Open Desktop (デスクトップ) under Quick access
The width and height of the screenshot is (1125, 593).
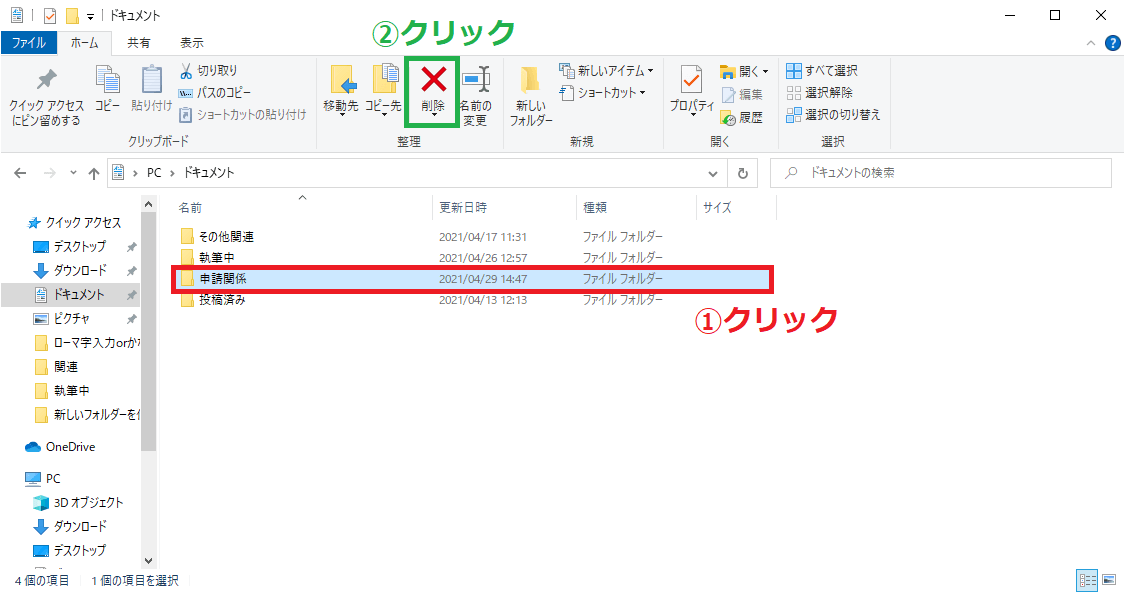click(x=70, y=247)
